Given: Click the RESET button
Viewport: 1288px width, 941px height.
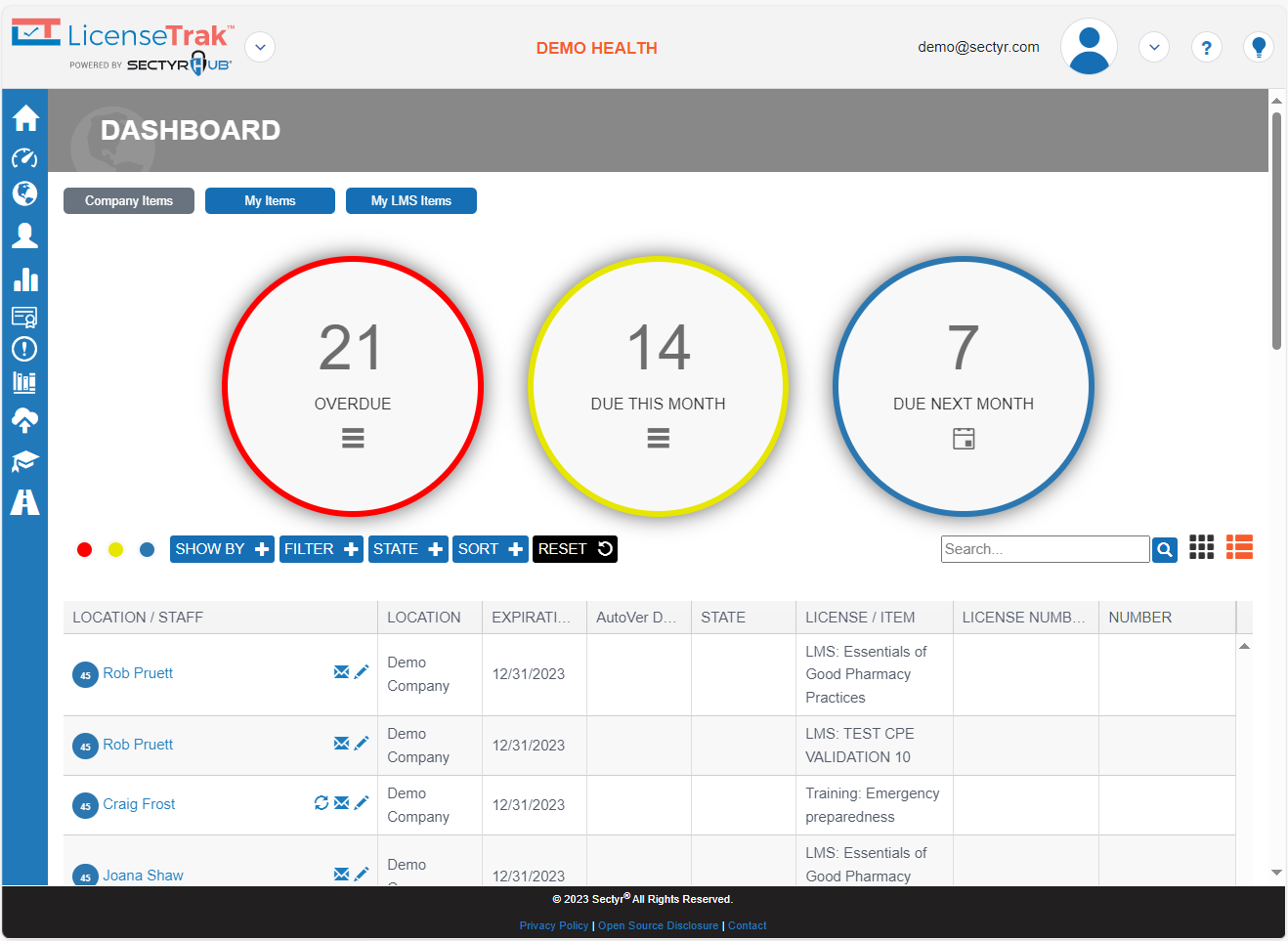Looking at the screenshot, I should [575, 549].
